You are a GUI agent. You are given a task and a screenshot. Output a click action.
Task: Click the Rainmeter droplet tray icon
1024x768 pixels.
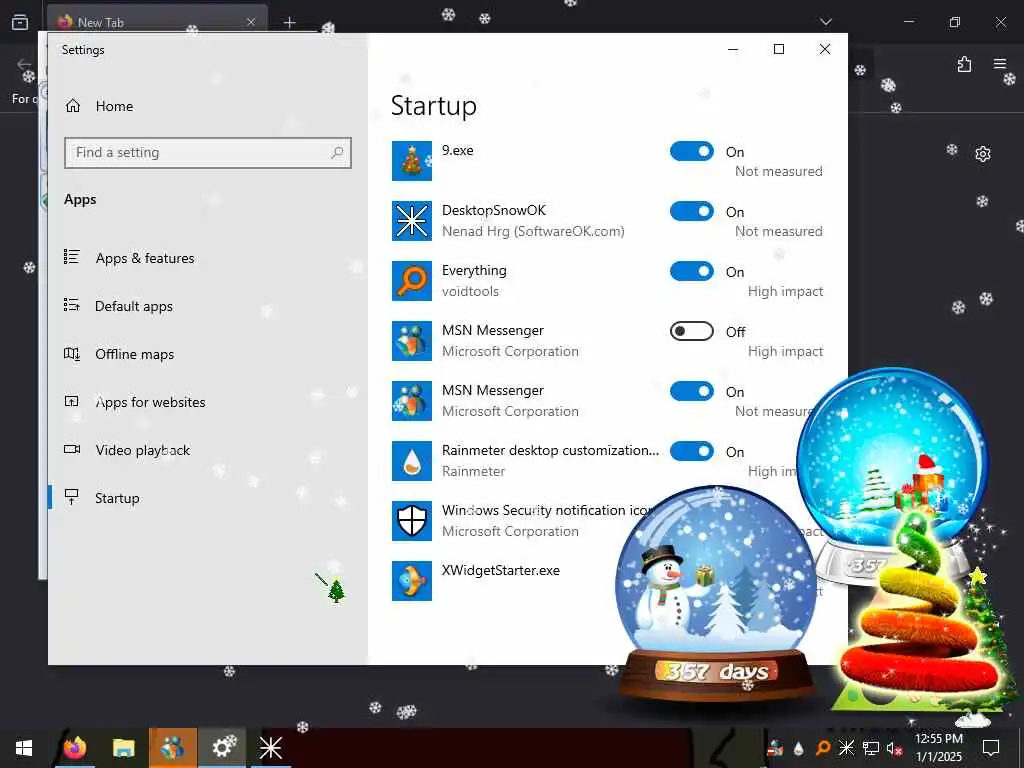(x=799, y=748)
